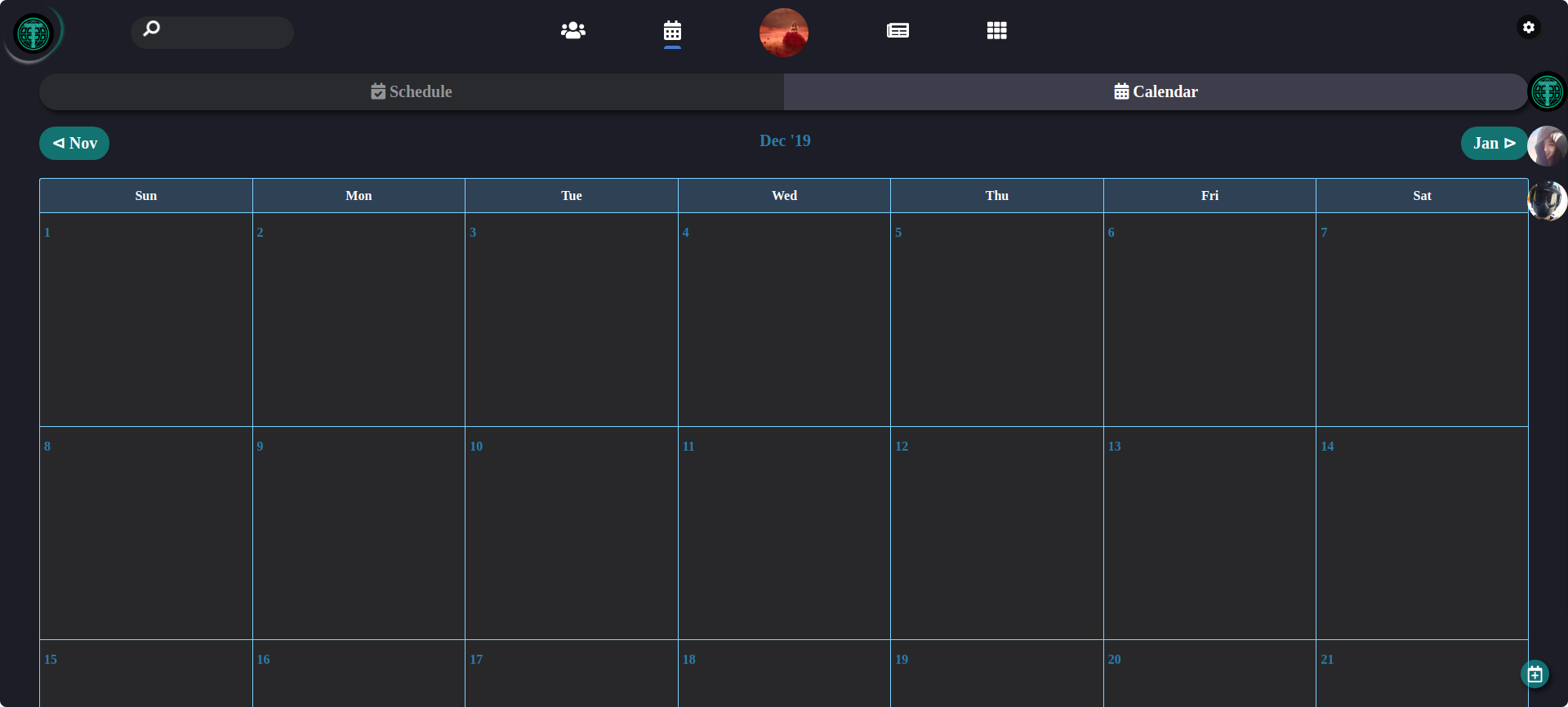Open the settings gear icon
This screenshot has width=1568, height=707.
click(1529, 27)
